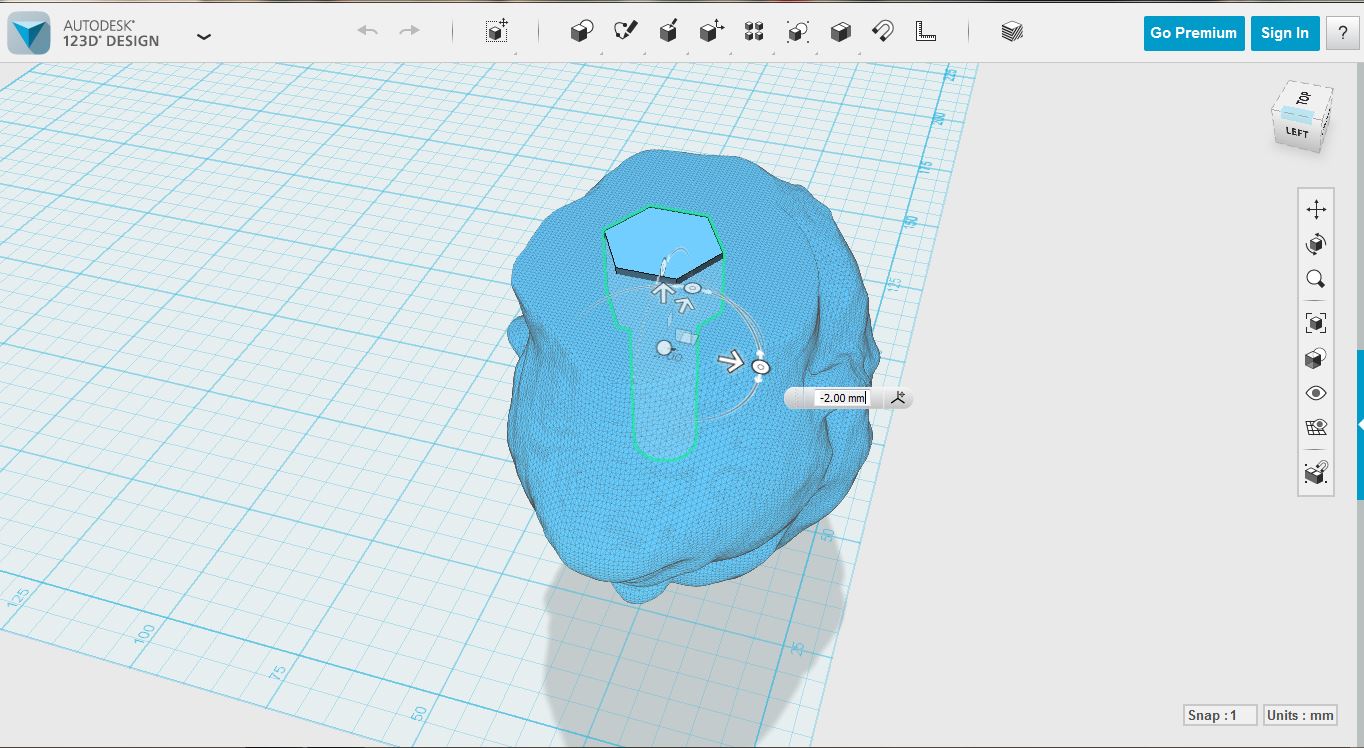Open the Construct tool menu
The height and width of the screenshot is (748, 1364).
pos(668,32)
